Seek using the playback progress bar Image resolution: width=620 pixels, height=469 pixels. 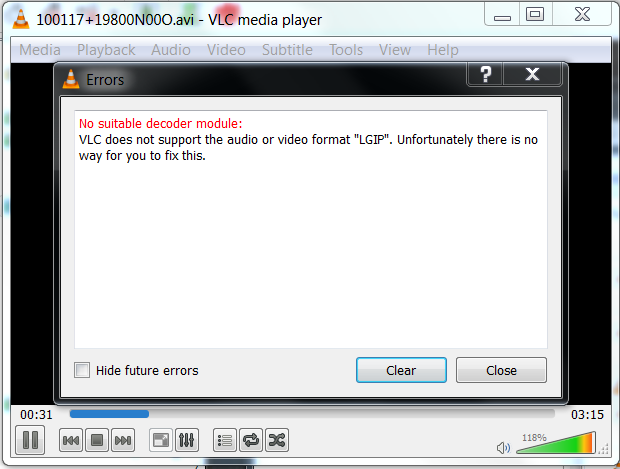pyautogui.click(x=312, y=414)
